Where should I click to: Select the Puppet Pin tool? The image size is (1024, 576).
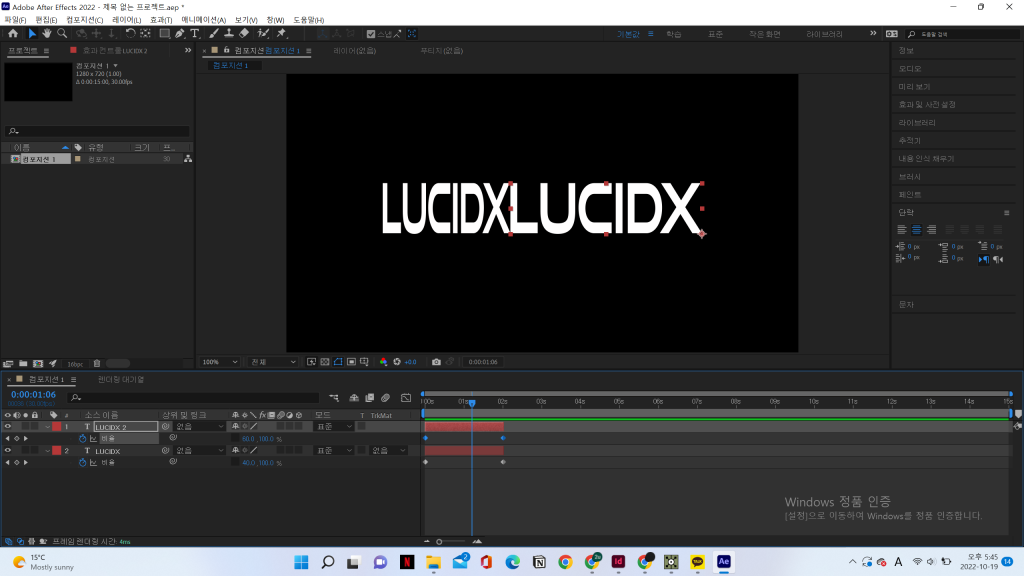click(281, 33)
